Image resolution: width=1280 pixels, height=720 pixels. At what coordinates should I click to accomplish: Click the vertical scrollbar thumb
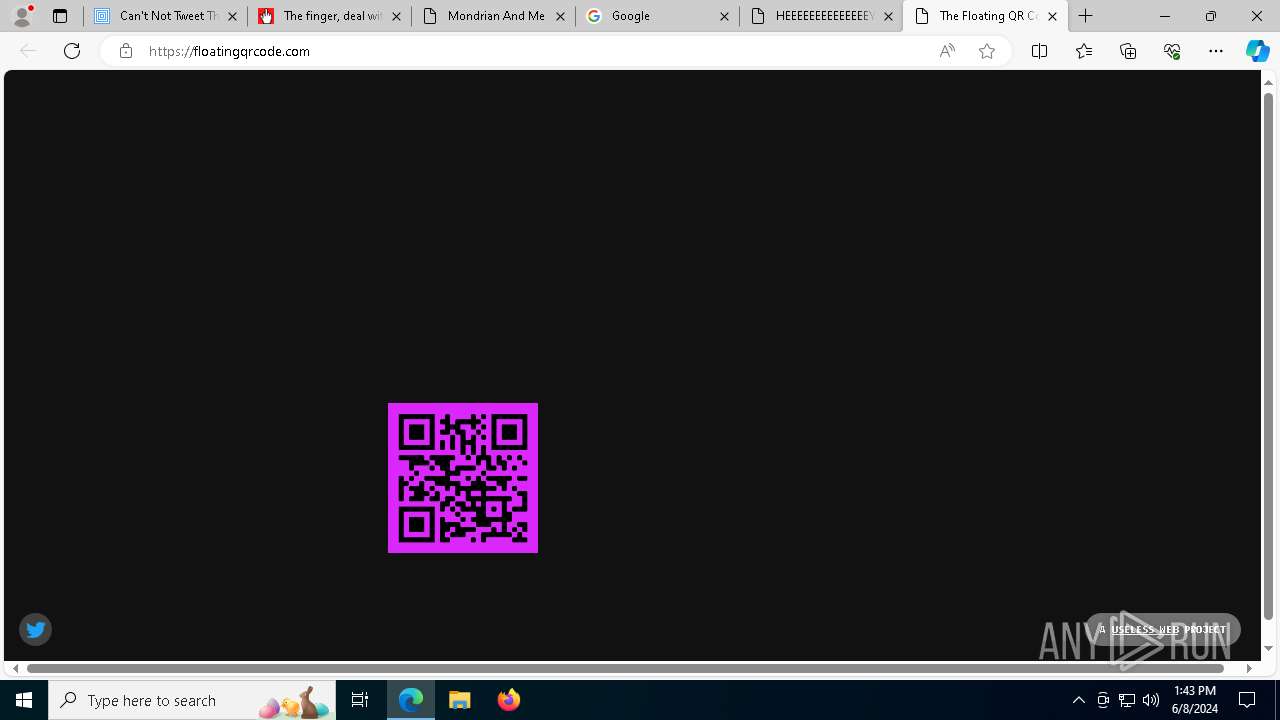pyautogui.click(x=1269, y=355)
